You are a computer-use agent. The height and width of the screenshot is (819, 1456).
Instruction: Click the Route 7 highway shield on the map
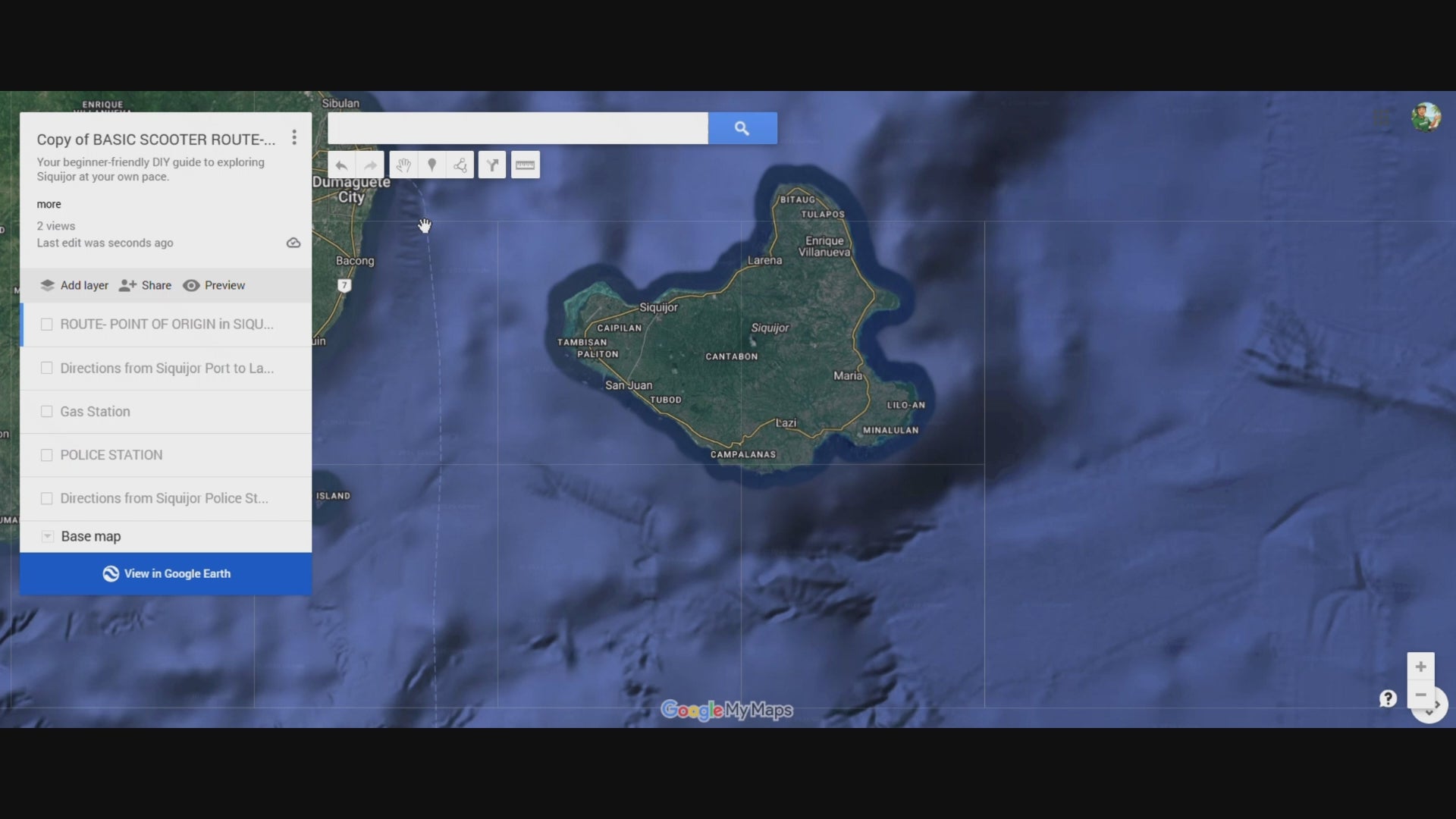pos(344,285)
